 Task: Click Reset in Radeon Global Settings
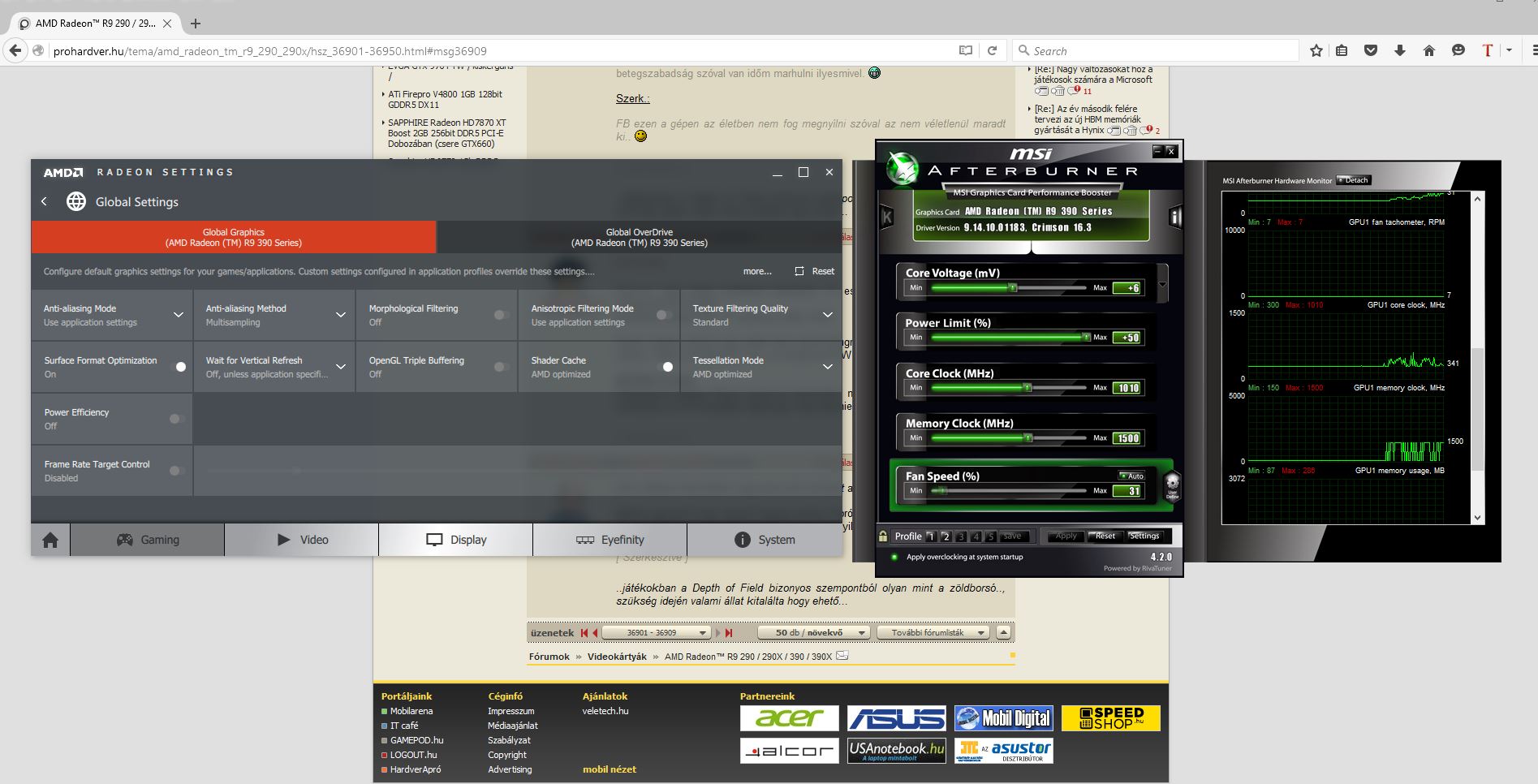[815, 271]
